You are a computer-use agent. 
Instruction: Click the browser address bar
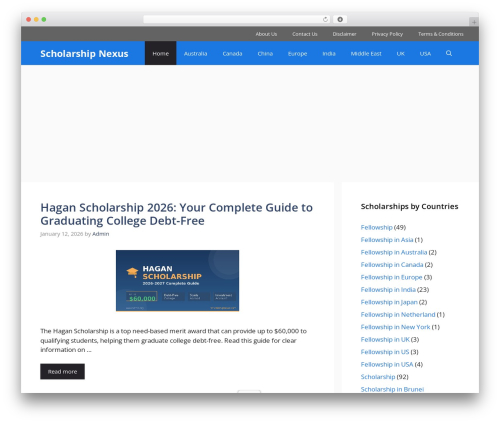[236, 20]
